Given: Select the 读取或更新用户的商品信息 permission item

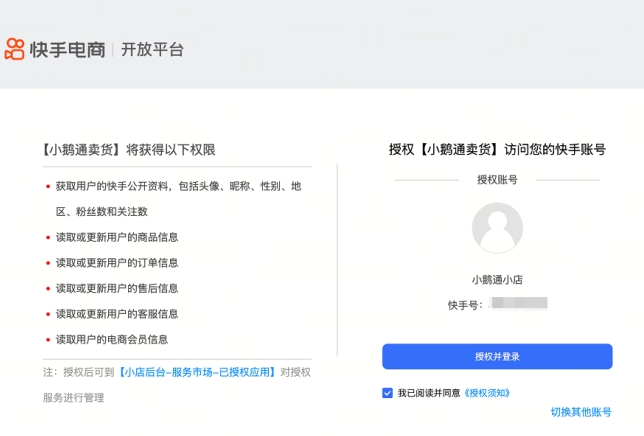Looking at the screenshot, I should point(117,237).
